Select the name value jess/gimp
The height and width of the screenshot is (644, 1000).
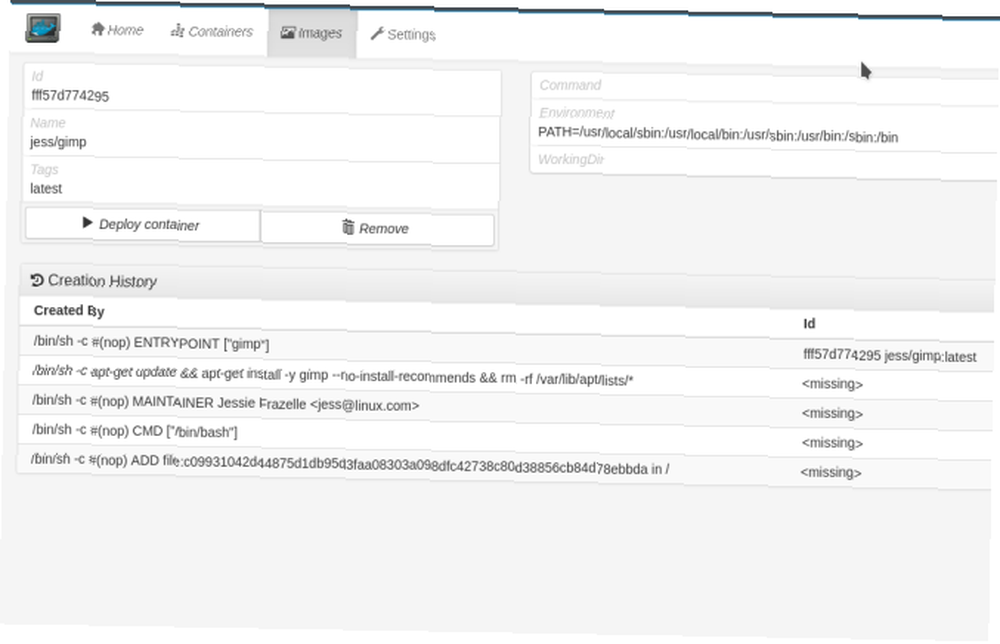click(x=58, y=142)
